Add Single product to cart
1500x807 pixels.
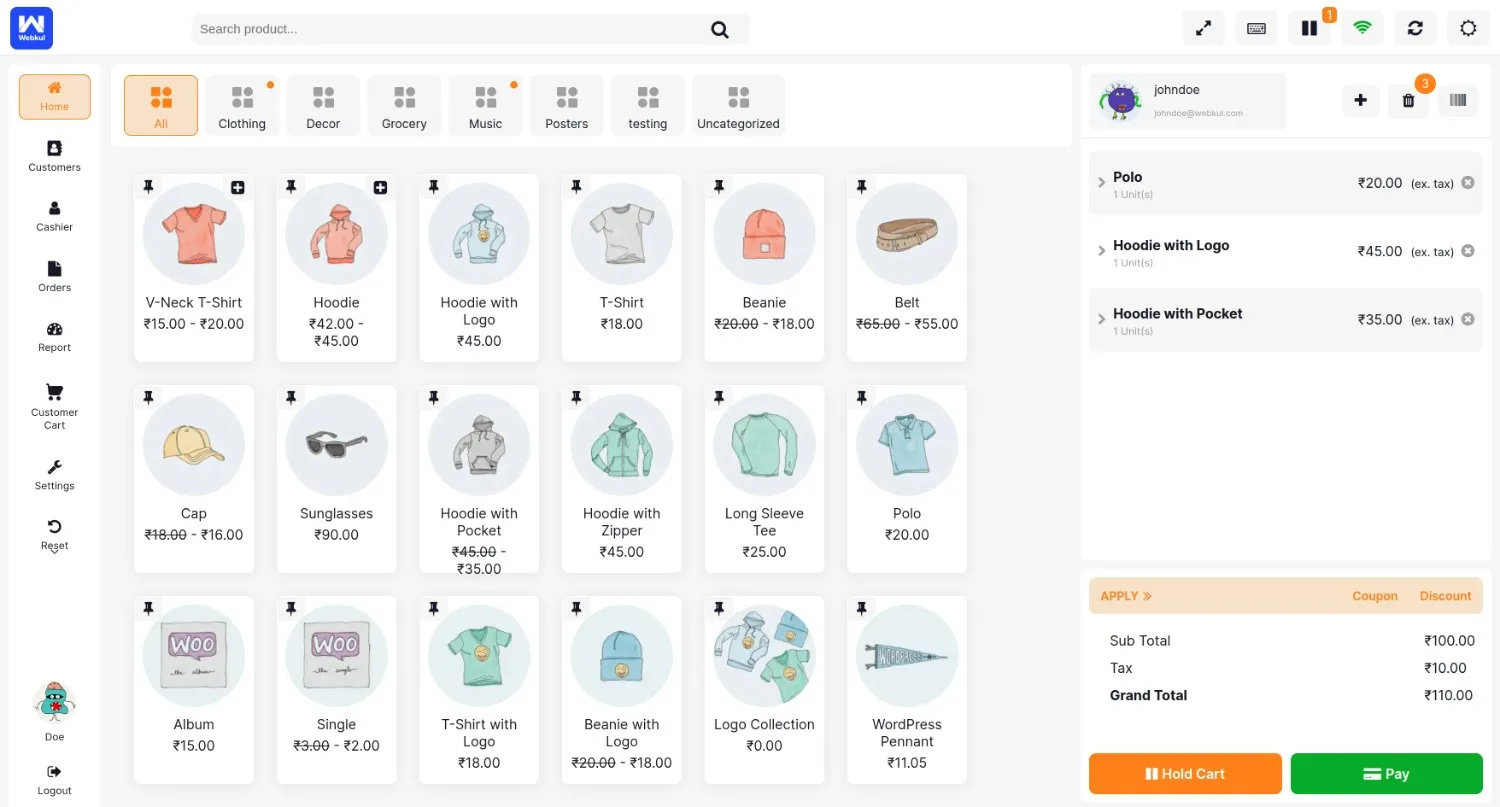[336, 689]
